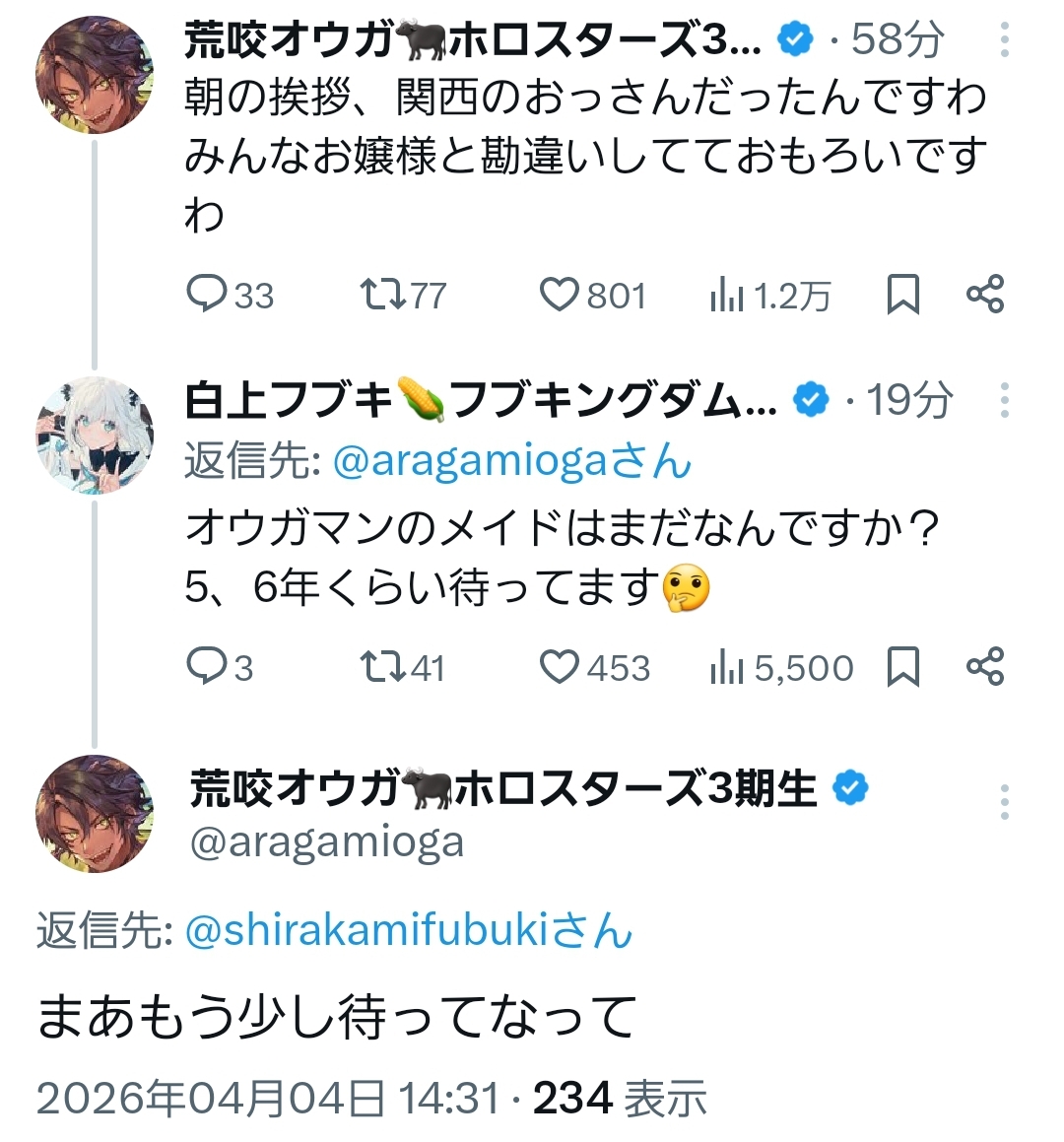The width and height of the screenshot is (1064, 1142).
Task: Share Fubuki's reply tweet
Action: (x=985, y=667)
